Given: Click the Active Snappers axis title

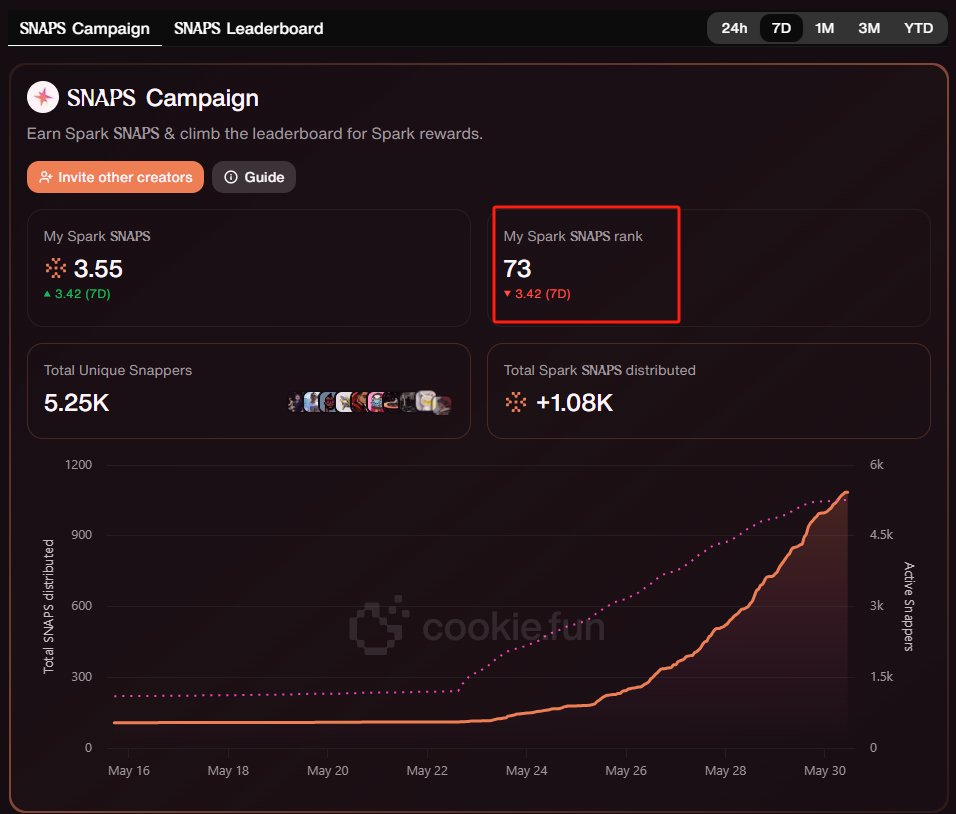Looking at the screenshot, I should [908, 607].
